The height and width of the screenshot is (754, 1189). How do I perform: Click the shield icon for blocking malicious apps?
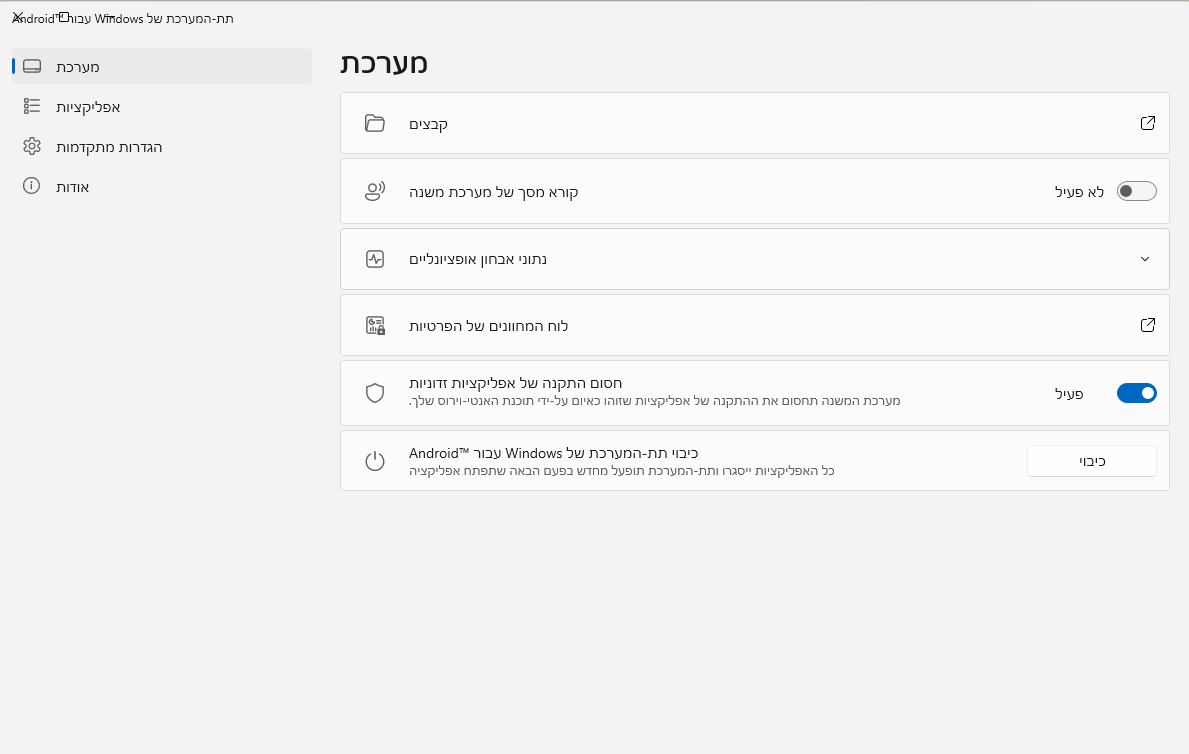[375, 393]
